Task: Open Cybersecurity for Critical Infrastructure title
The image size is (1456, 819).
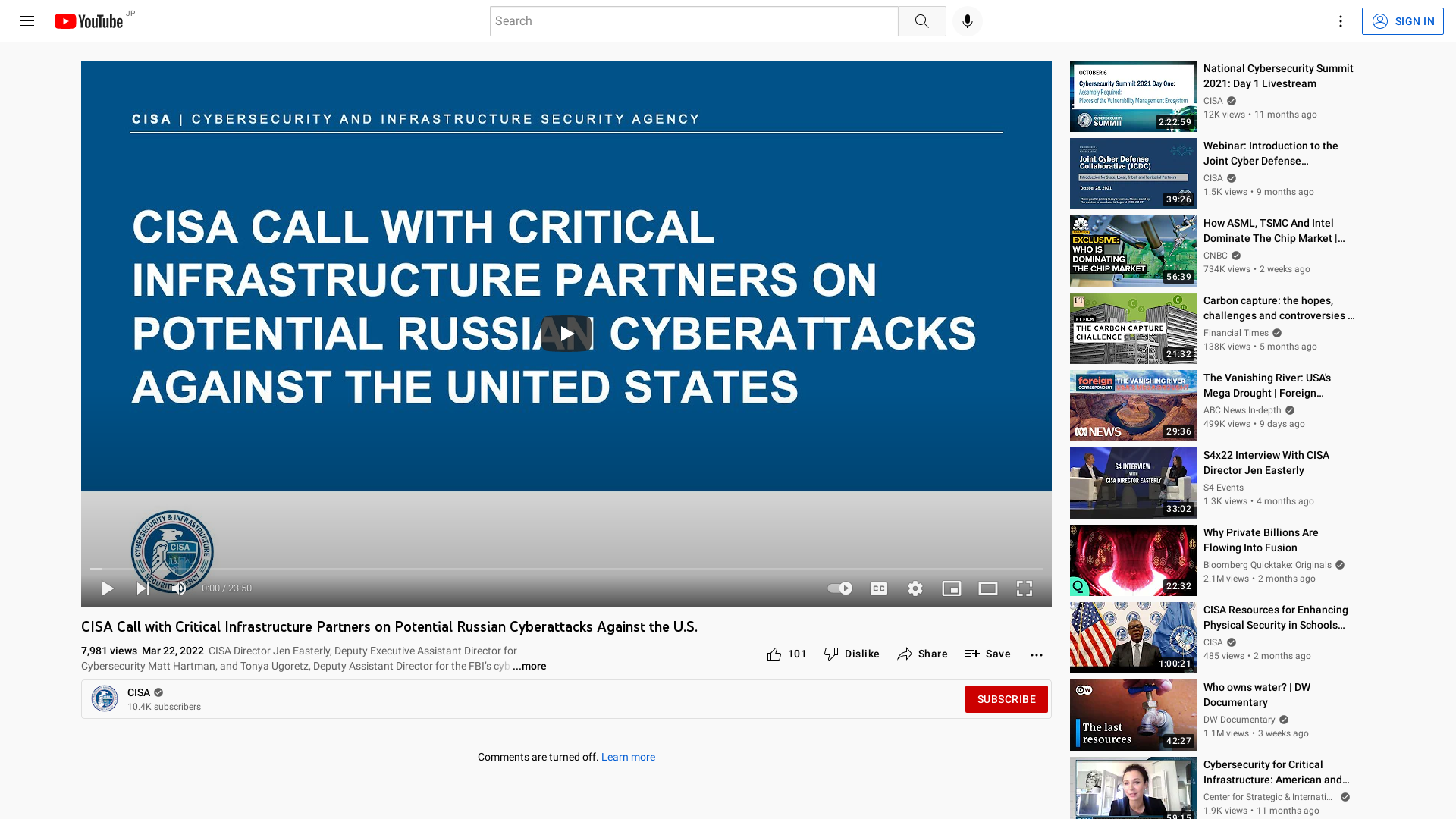Action: tap(1276, 773)
